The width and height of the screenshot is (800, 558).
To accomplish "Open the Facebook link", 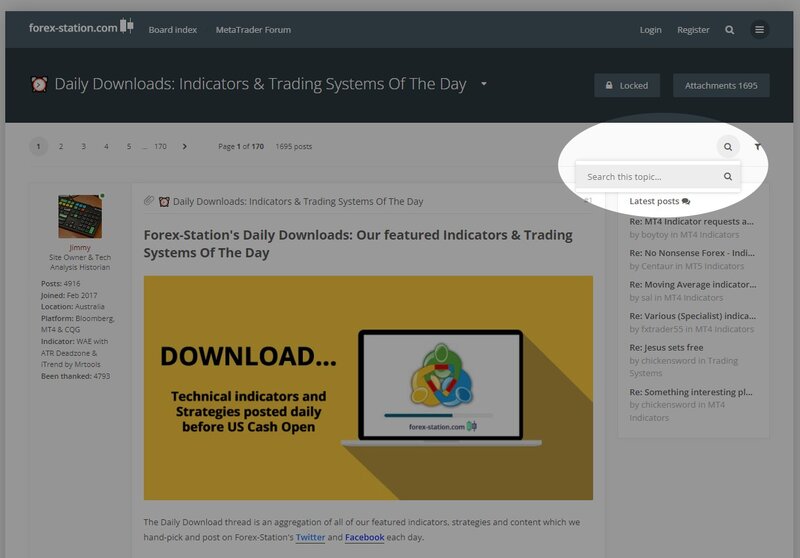I will pos(364,537).
